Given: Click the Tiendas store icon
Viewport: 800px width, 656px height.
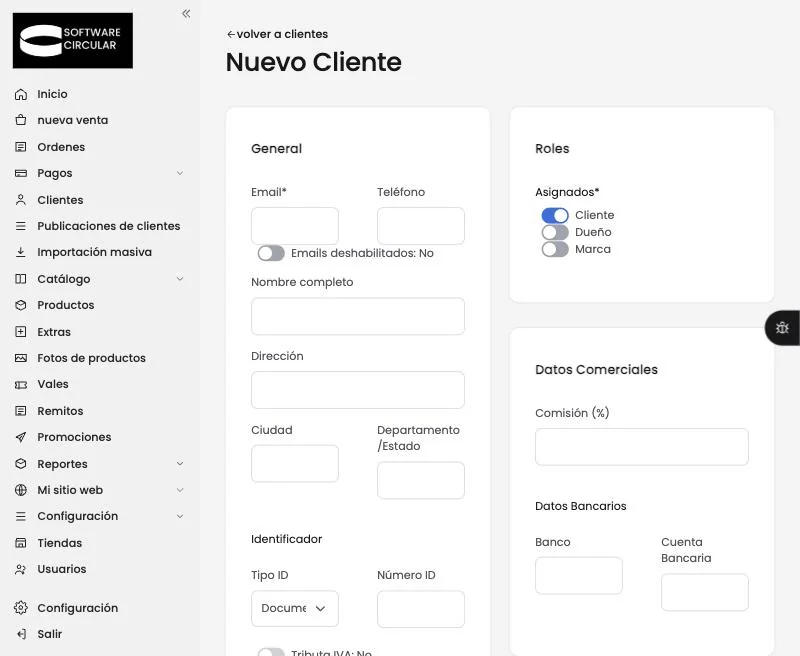Looking at the screenshot, I should pyautogui.click(x=21, y=543).
